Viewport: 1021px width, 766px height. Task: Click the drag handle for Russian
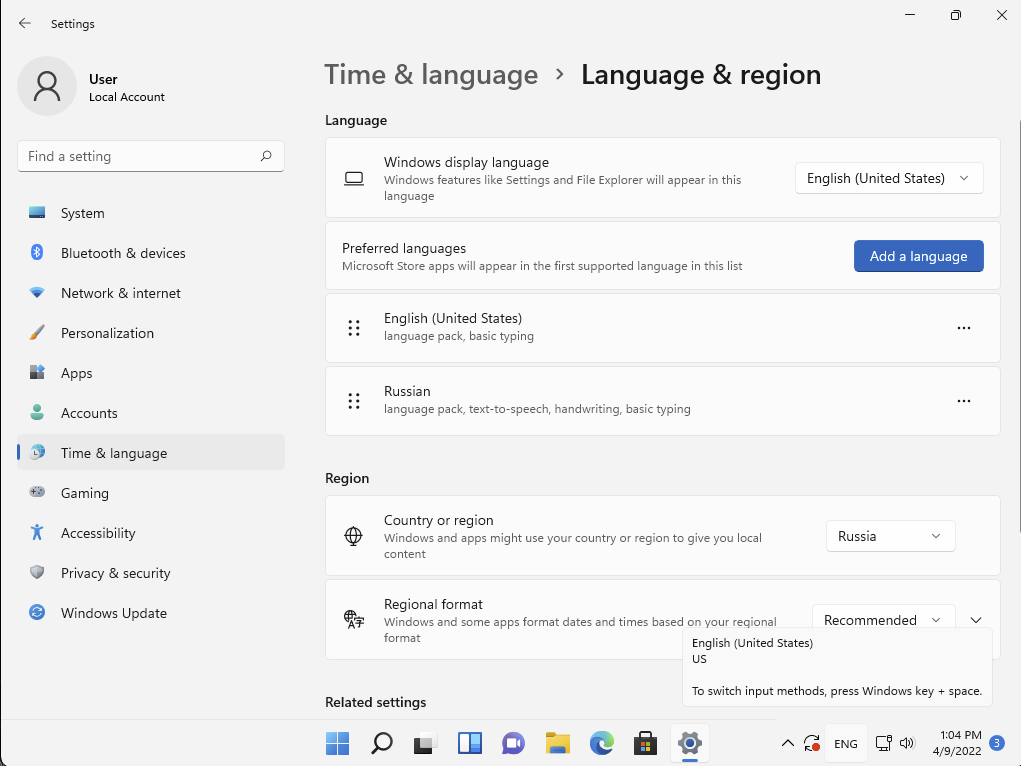tap(354, 401)
